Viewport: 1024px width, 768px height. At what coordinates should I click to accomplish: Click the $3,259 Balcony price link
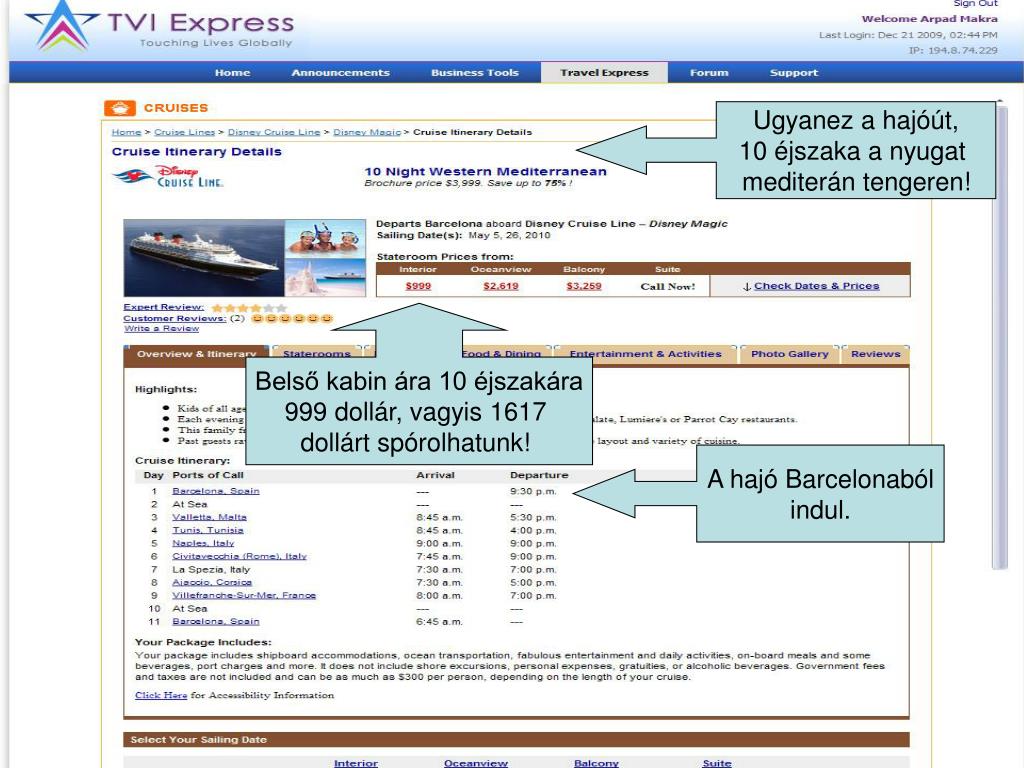coord(584,286)
